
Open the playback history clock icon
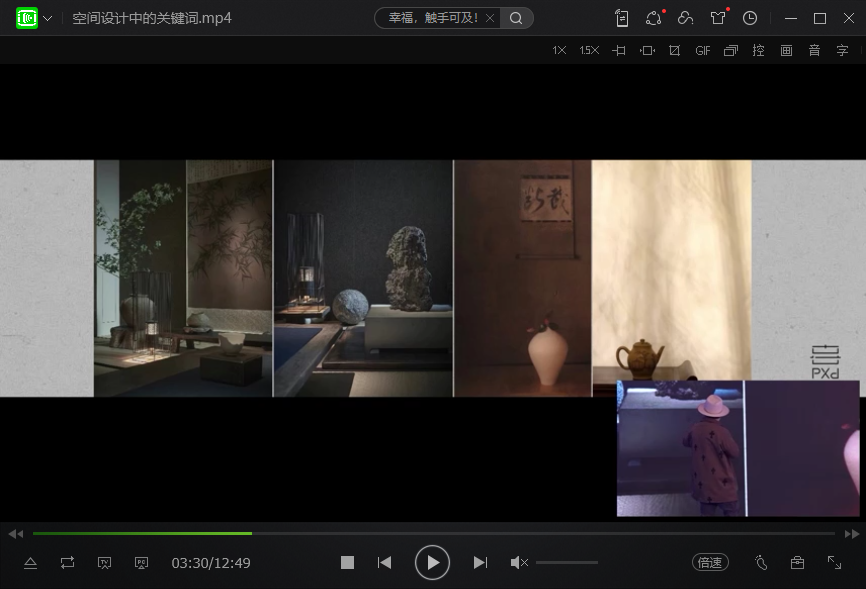750,18
